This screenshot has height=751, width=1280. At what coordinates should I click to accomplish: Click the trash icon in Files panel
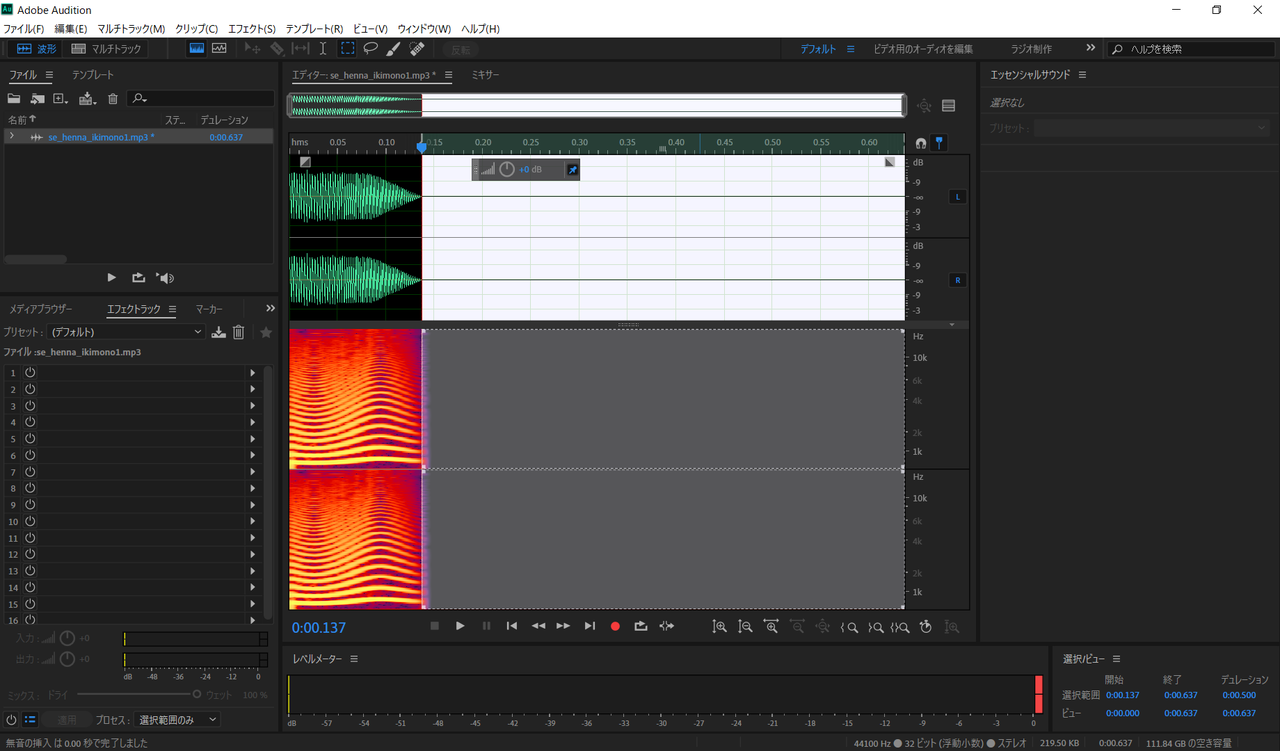coord(113,98)
